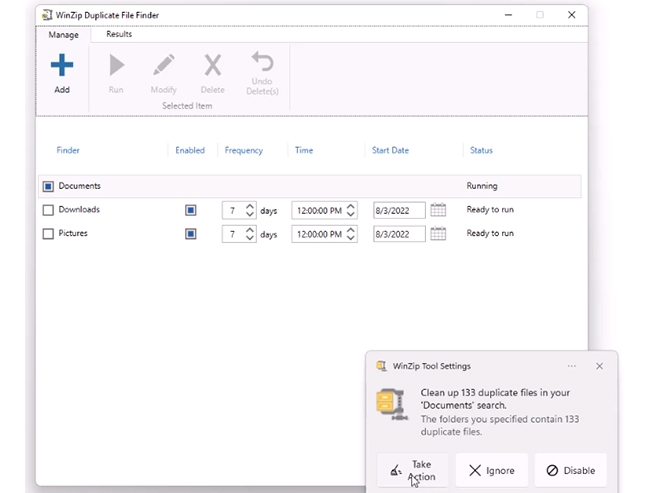646x493 pixels.
Task: Click the Modify pencil icon
Action: pyautogui.click(x=163, y=67)
